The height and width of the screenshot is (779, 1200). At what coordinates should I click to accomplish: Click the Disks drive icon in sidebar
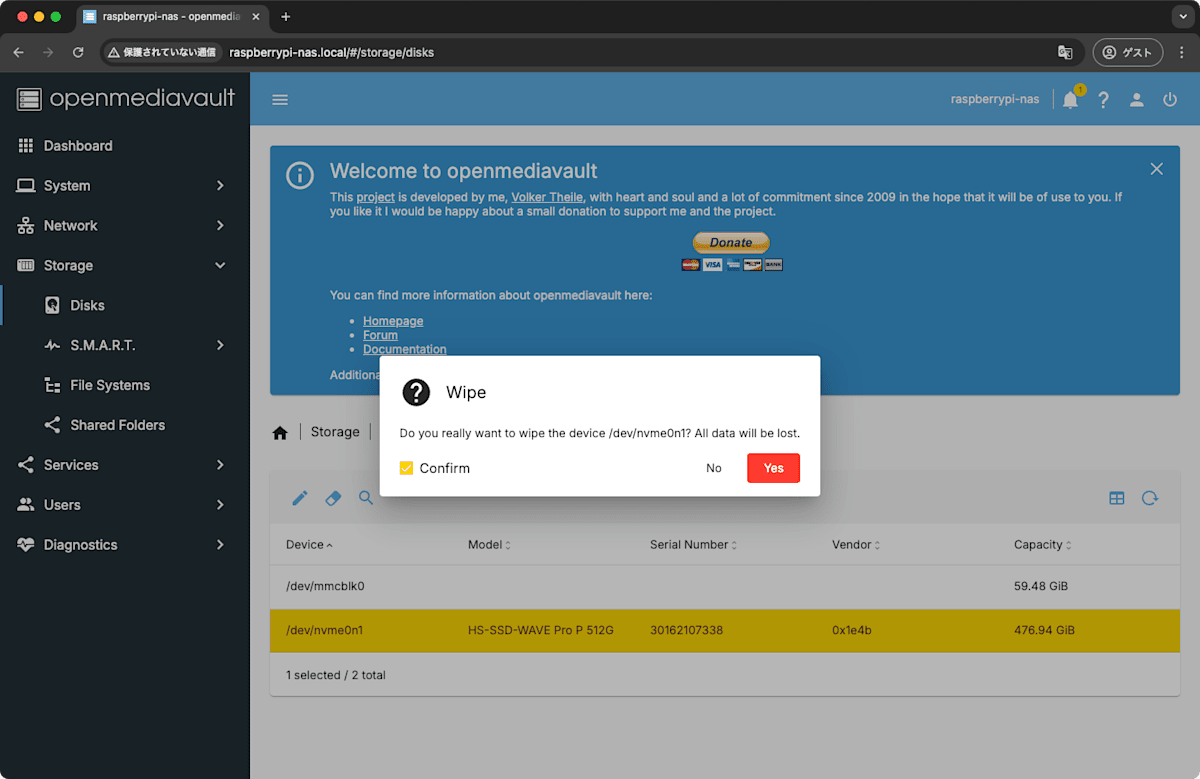[x=53, y=306]
